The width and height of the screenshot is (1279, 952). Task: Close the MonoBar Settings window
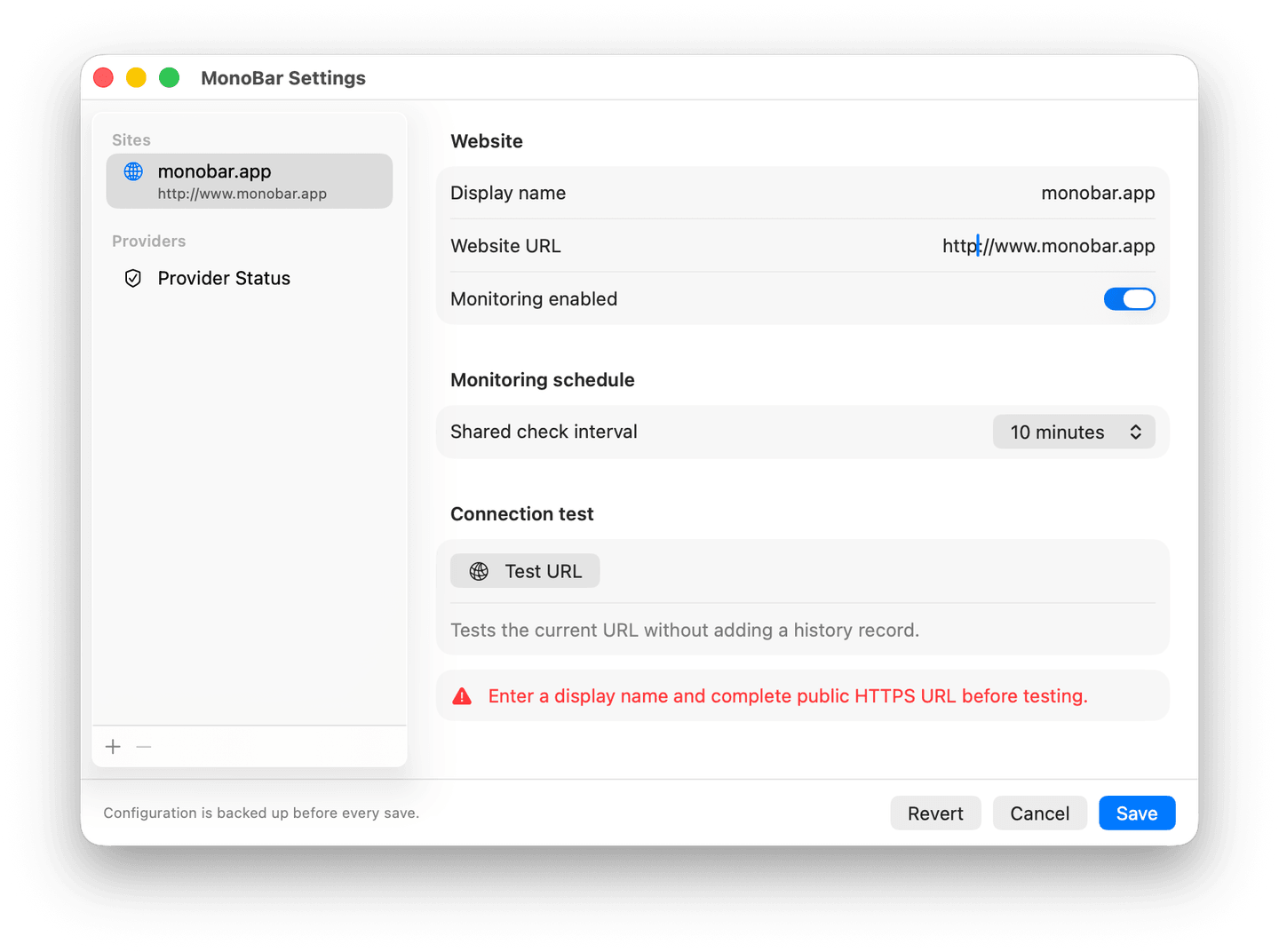click(103, 77)
